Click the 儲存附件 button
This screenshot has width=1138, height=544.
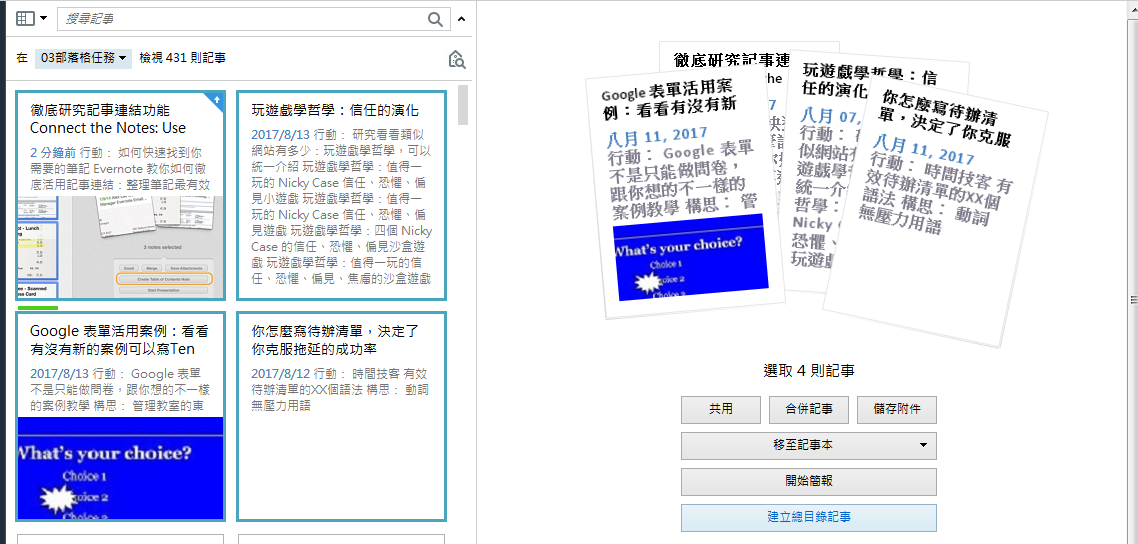tap(897, 410)
